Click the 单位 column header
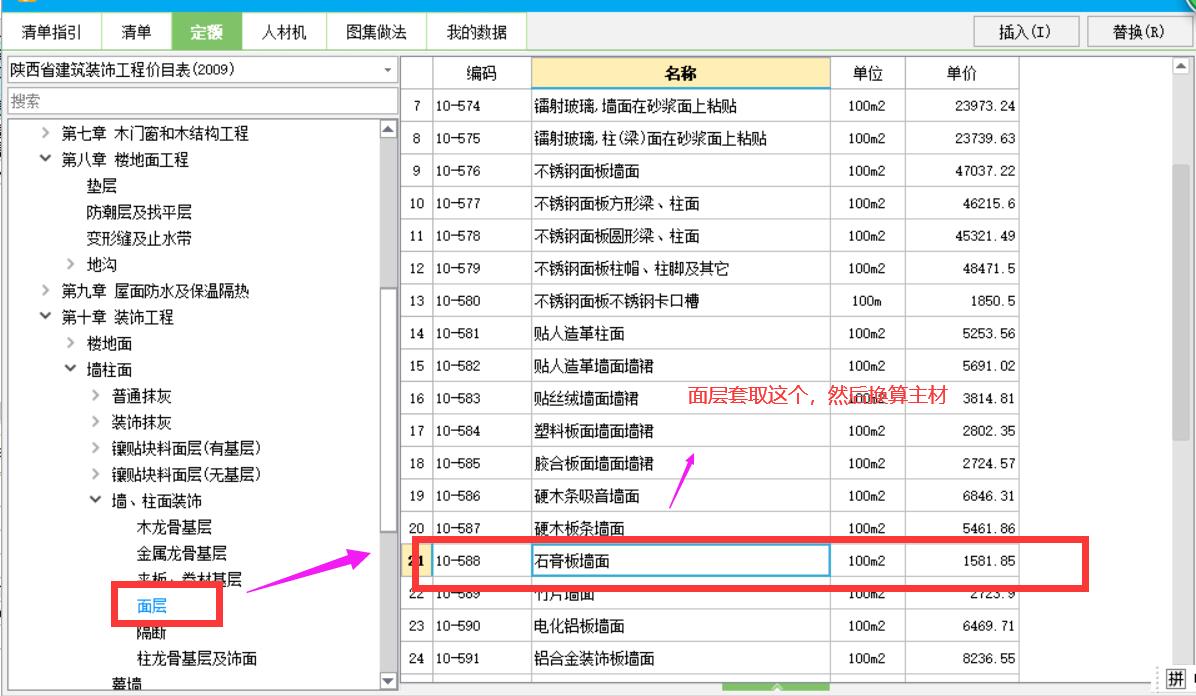This screenshot has height=696, width=1196. (867, 73)
